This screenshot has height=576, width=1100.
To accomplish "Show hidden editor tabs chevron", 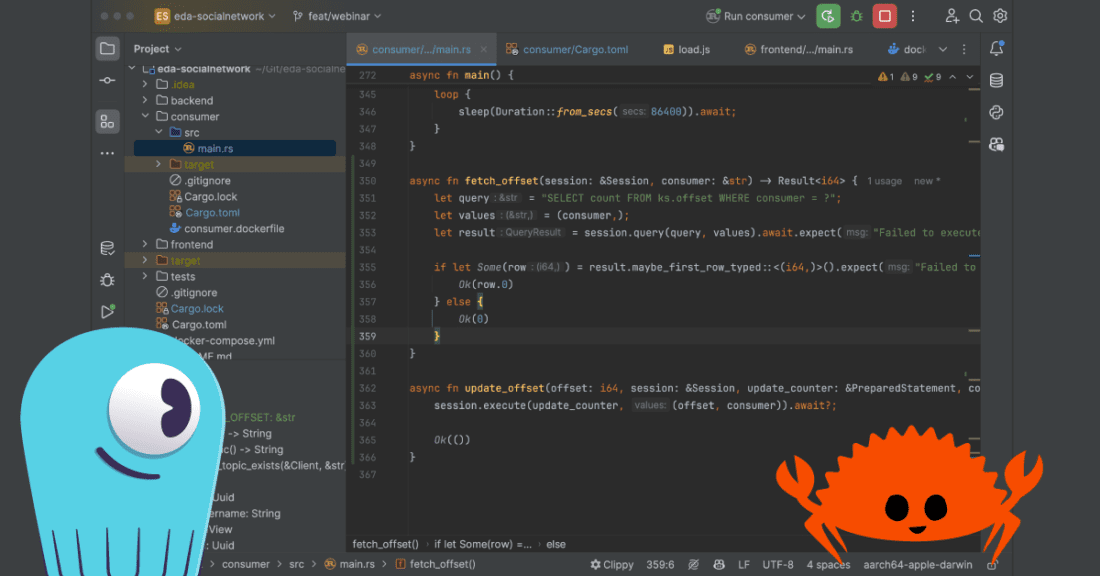I will pos(943,49).
